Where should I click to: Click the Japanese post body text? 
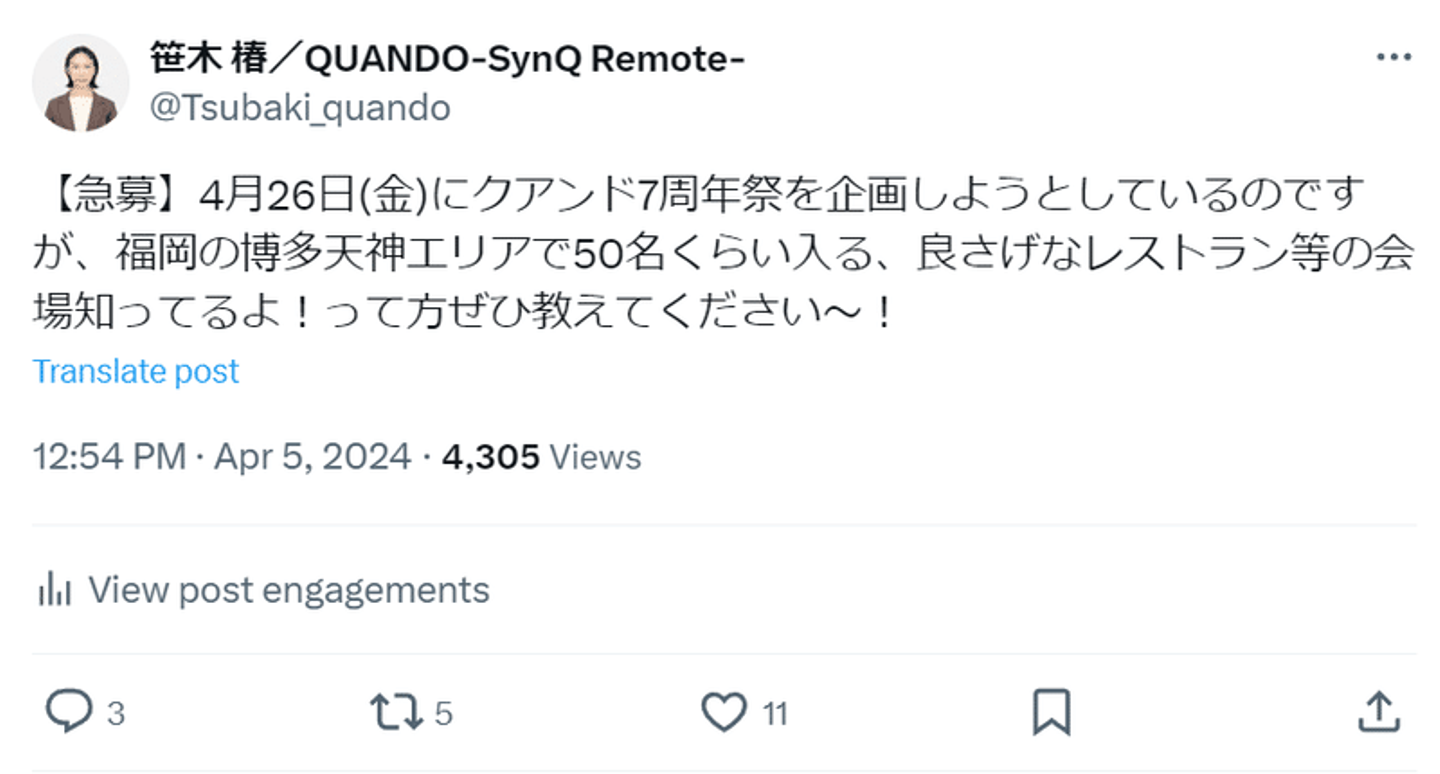(723, 254)
